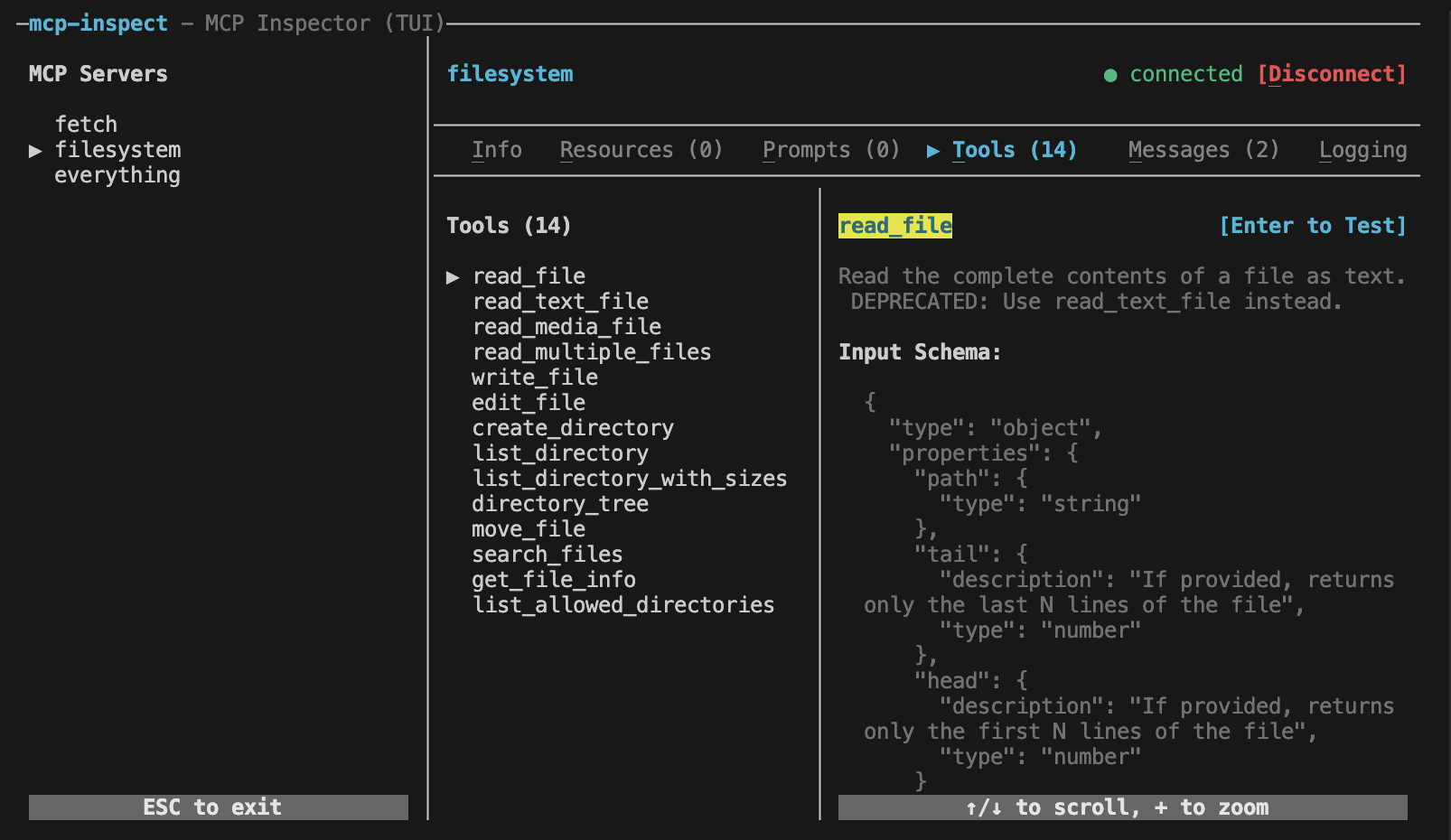Click the Disconnect button
The width and height of the screenshot is (1451, 840).
click(x=1333, y=74)
